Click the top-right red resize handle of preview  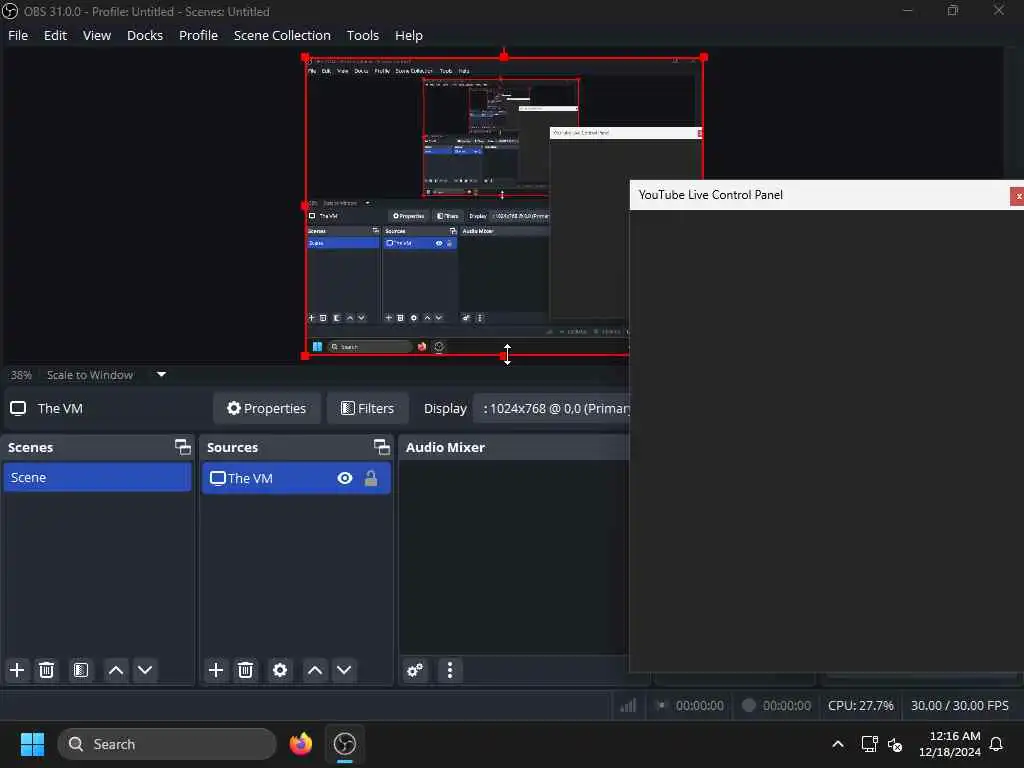click(703, 57)
